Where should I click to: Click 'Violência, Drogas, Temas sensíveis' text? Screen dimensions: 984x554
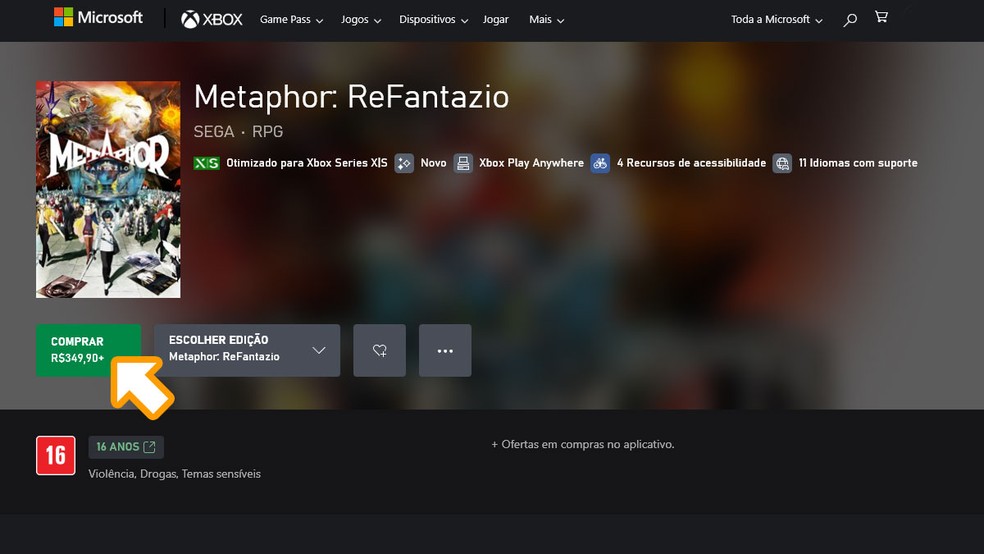pos(174,474)
